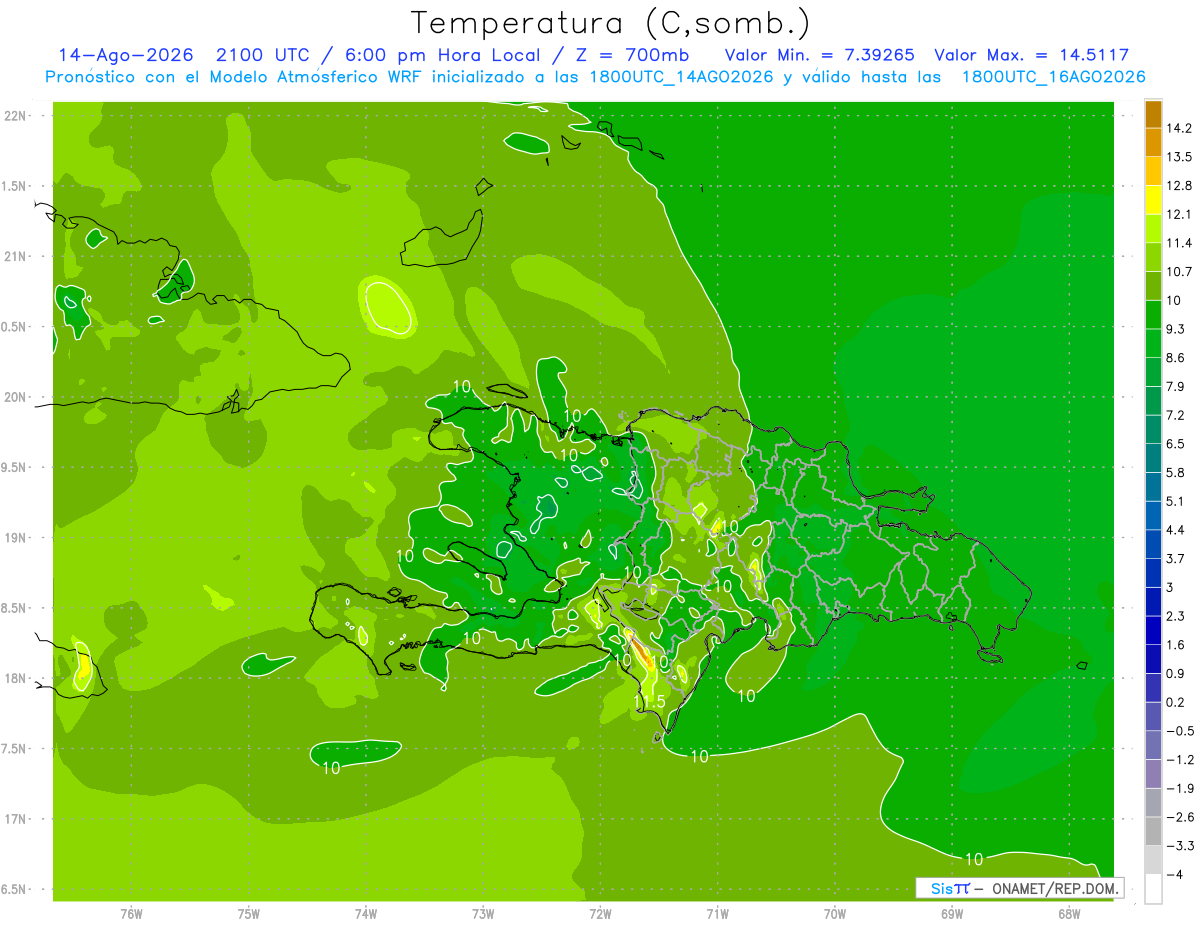
Task: Pick the orange legend swatch above 14.2
Action: point(1153,114)
